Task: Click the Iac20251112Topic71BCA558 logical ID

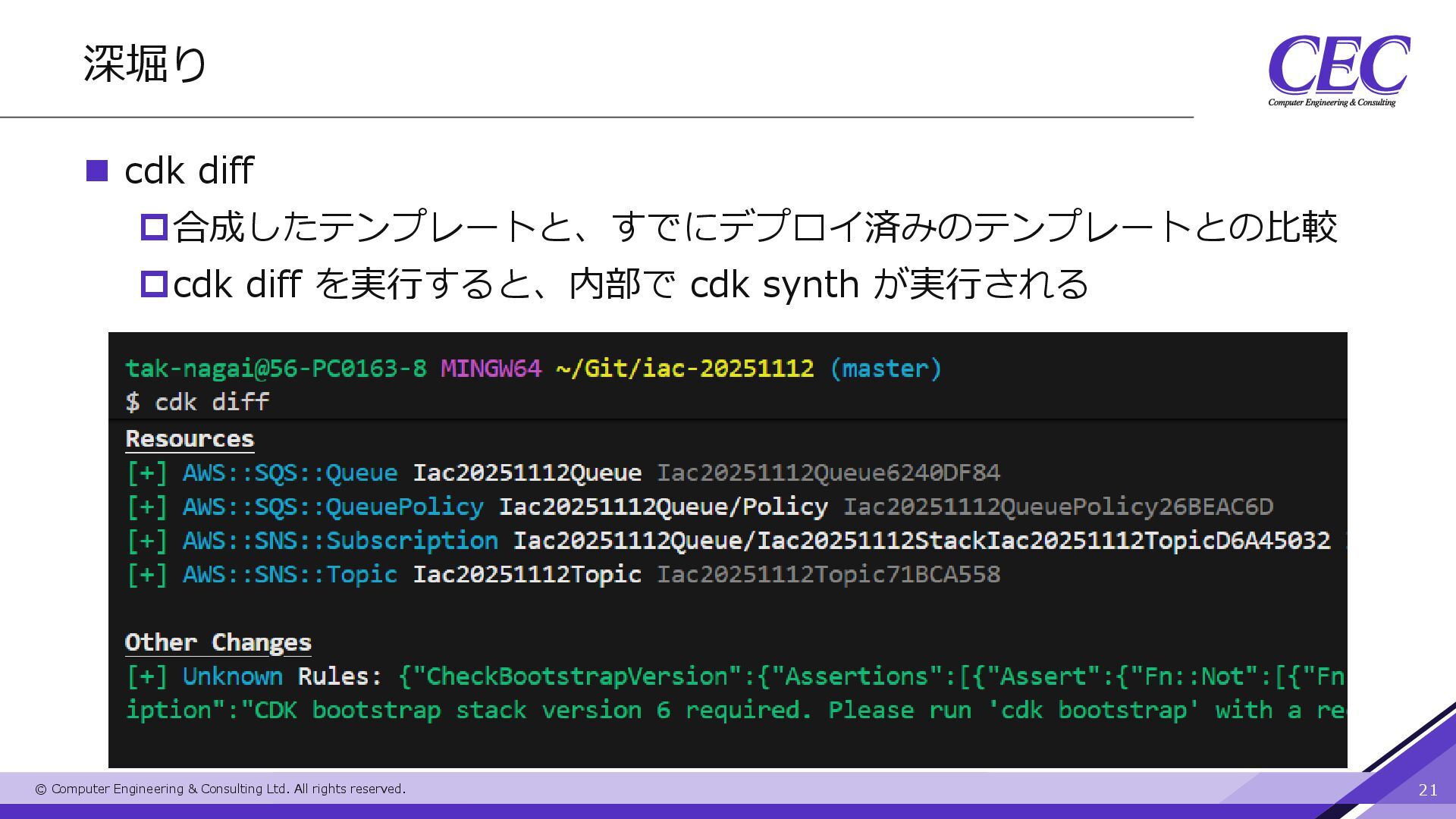Action: point(828,575)
